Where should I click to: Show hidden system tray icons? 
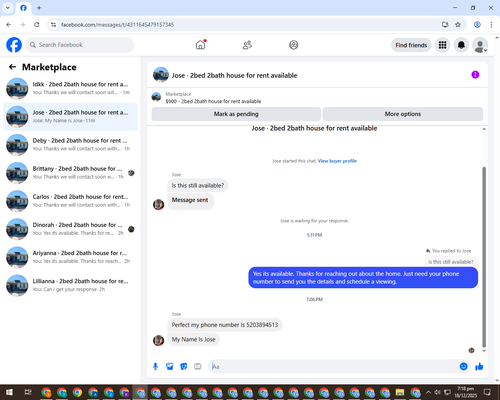[x=428, y=392]
